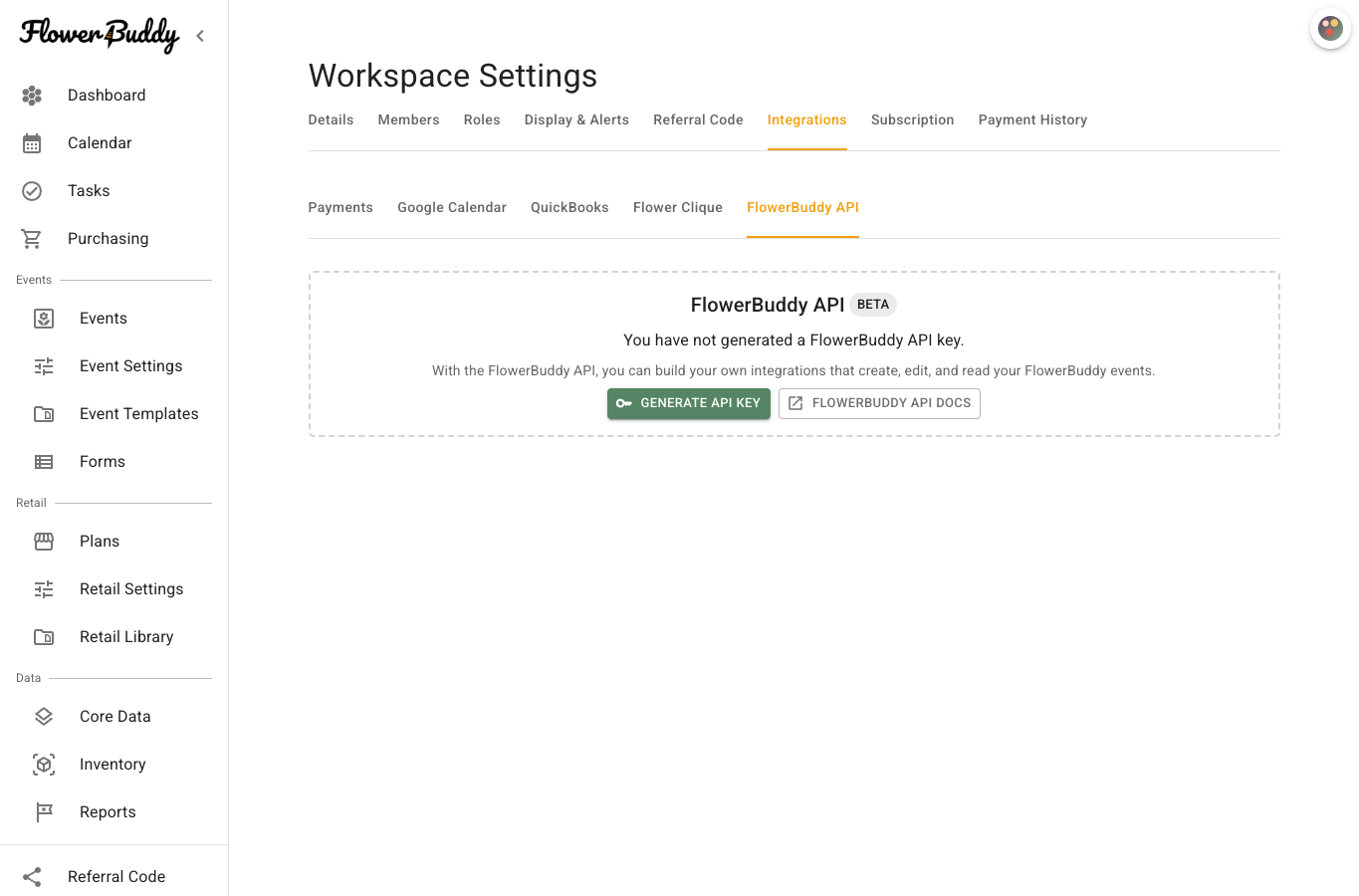Screen dimensions: 1359x896
Task: Select the Integrations tab
Action: click(x=806, y=120)
